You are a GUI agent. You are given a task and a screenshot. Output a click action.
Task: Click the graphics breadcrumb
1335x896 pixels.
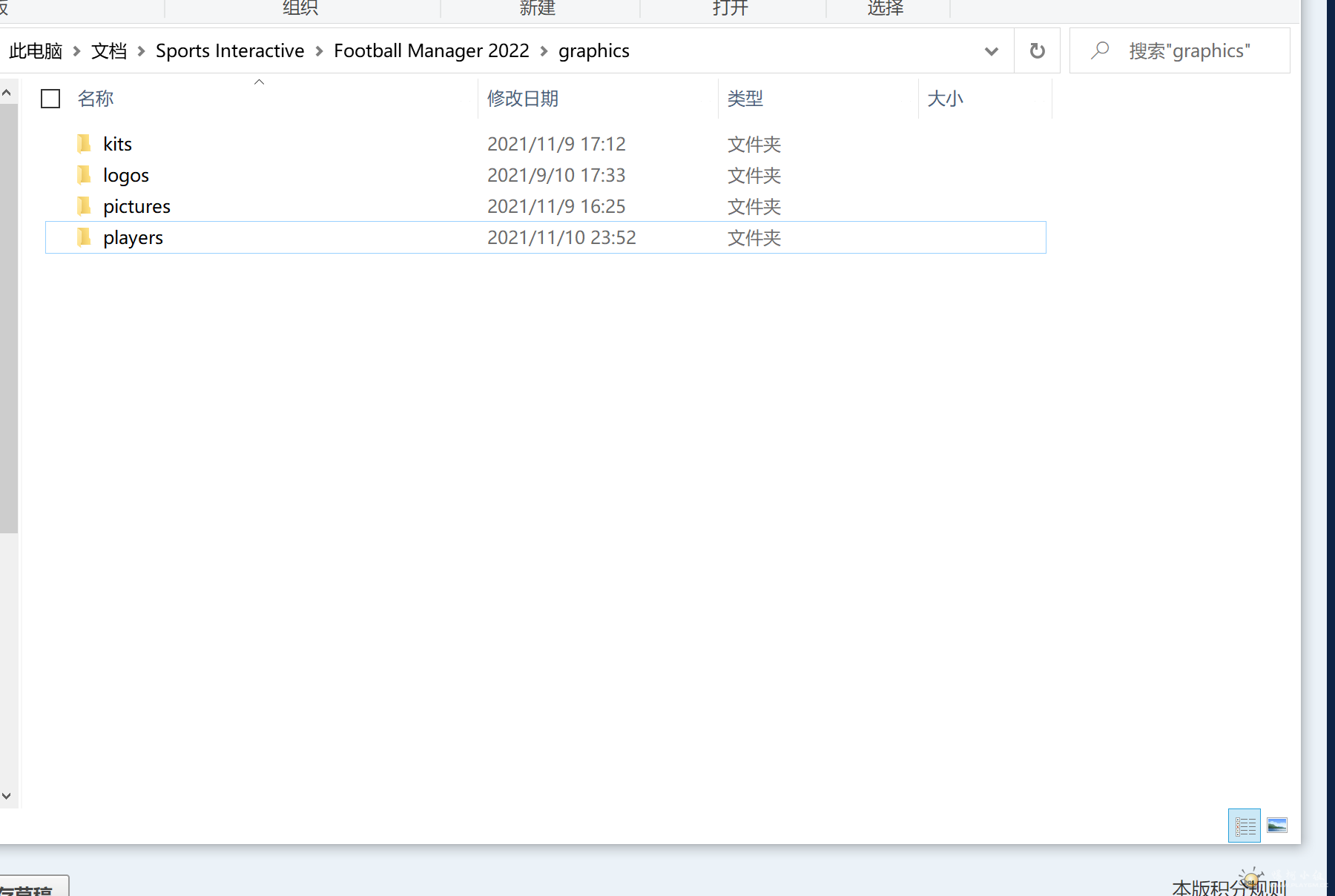(594, 51)
